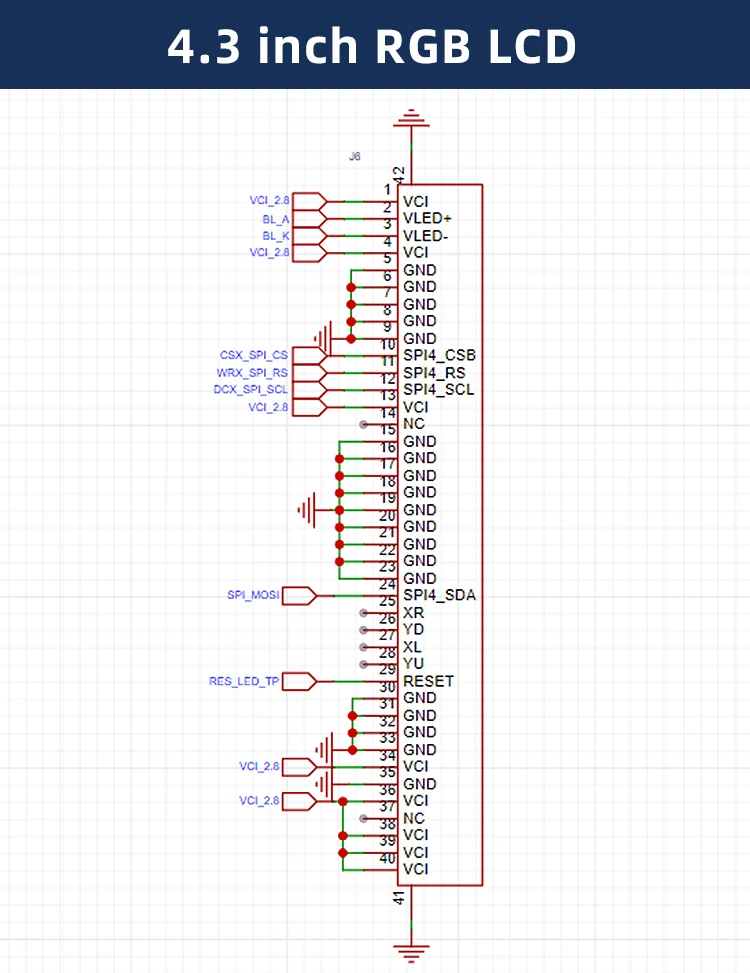Select the SPI4_RS pin name
The image size is (750, 973).
click(x=434, y=373)
